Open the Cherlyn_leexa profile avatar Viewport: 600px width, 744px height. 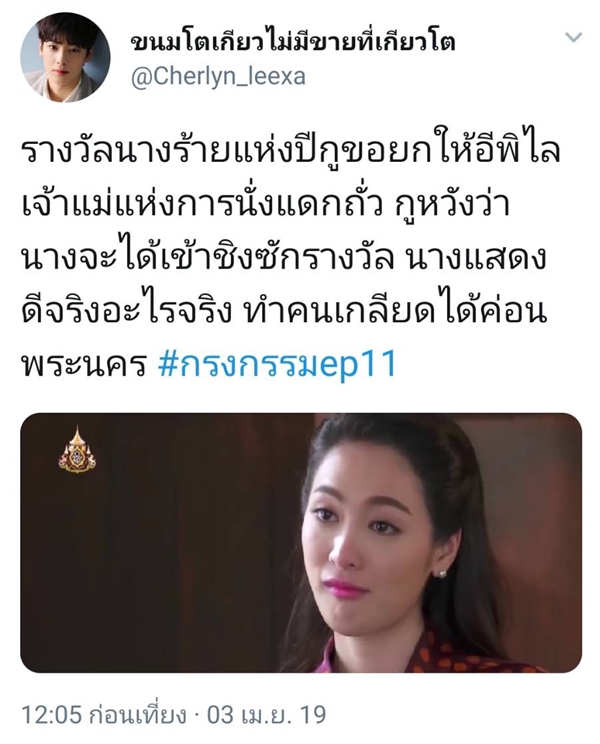pos(65,57)
